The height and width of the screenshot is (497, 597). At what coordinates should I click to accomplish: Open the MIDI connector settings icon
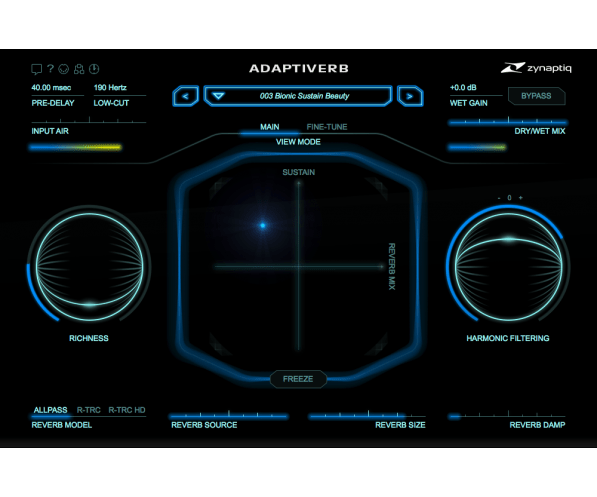point(64,69)
